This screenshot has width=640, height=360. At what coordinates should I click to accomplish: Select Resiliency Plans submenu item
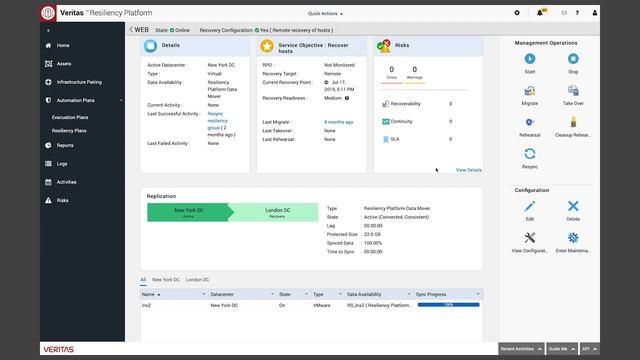pos(69,131)
